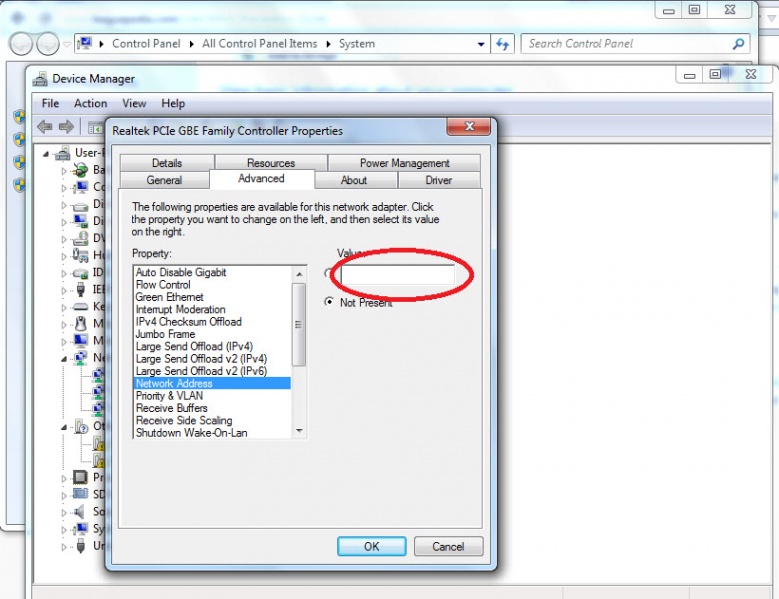Select the Other devices category icon

pos(80,426)
